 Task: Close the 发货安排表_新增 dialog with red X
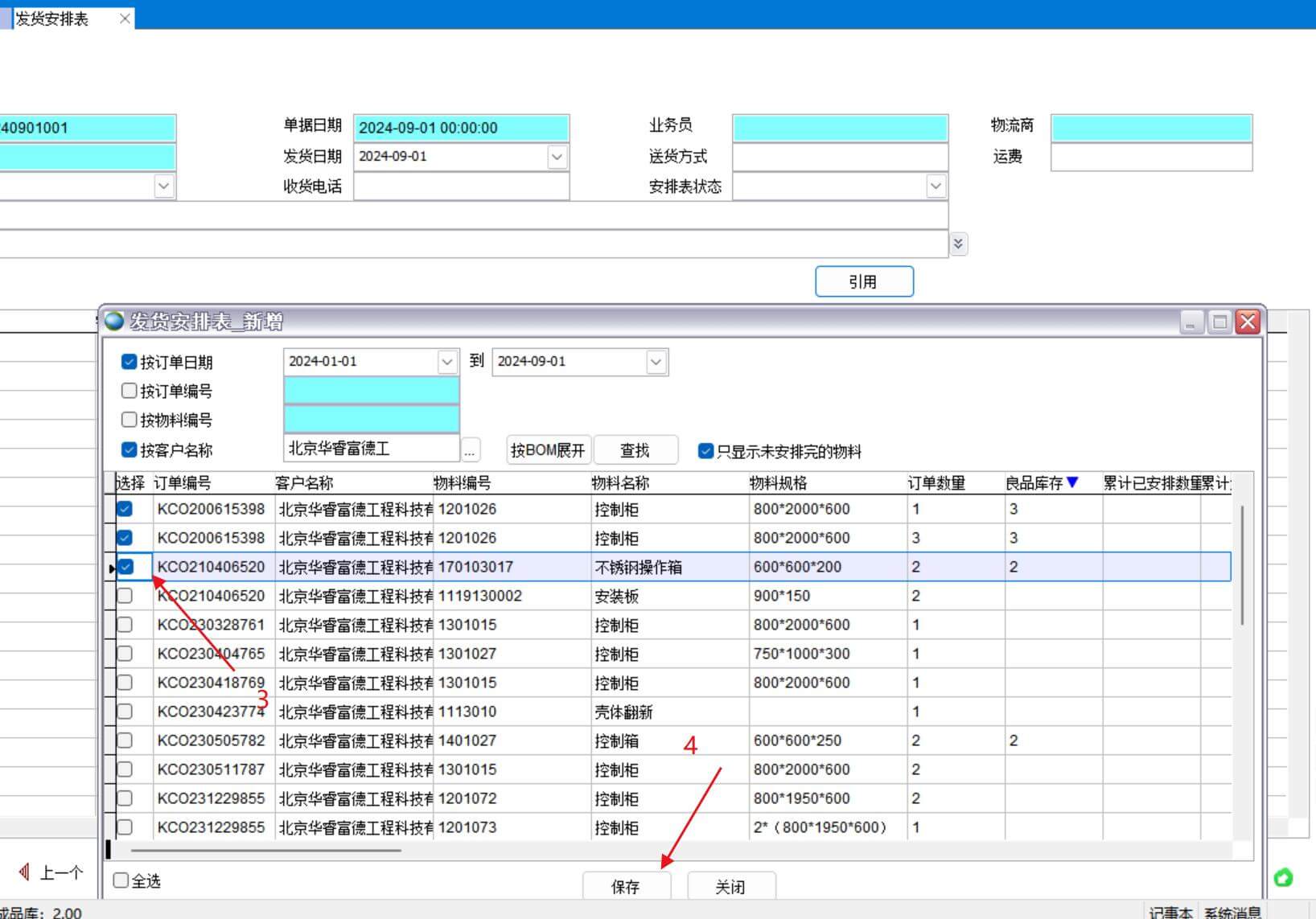(x=1248, y=322)
